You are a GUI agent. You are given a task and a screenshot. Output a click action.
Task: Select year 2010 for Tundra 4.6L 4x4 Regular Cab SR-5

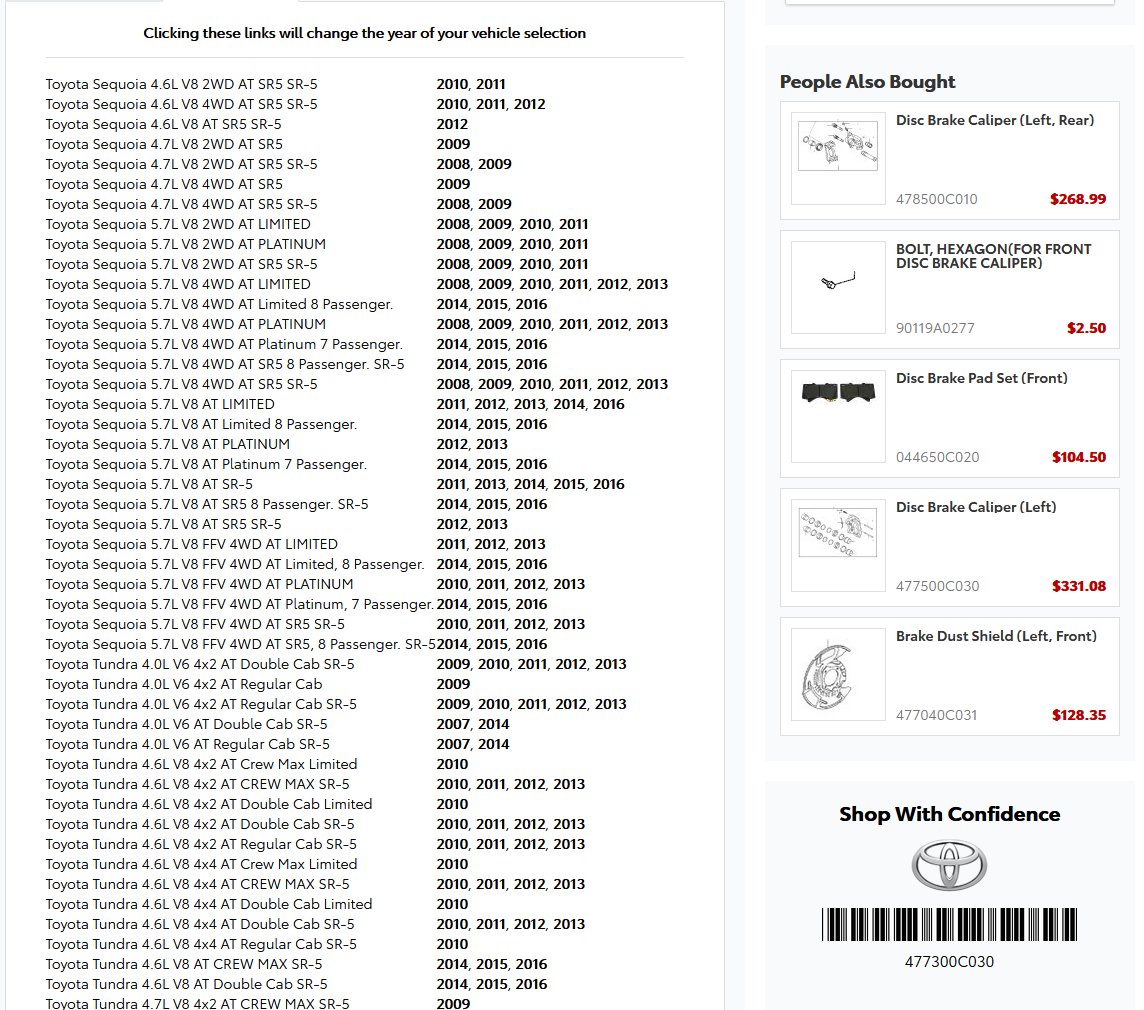[x=452, y=944]
